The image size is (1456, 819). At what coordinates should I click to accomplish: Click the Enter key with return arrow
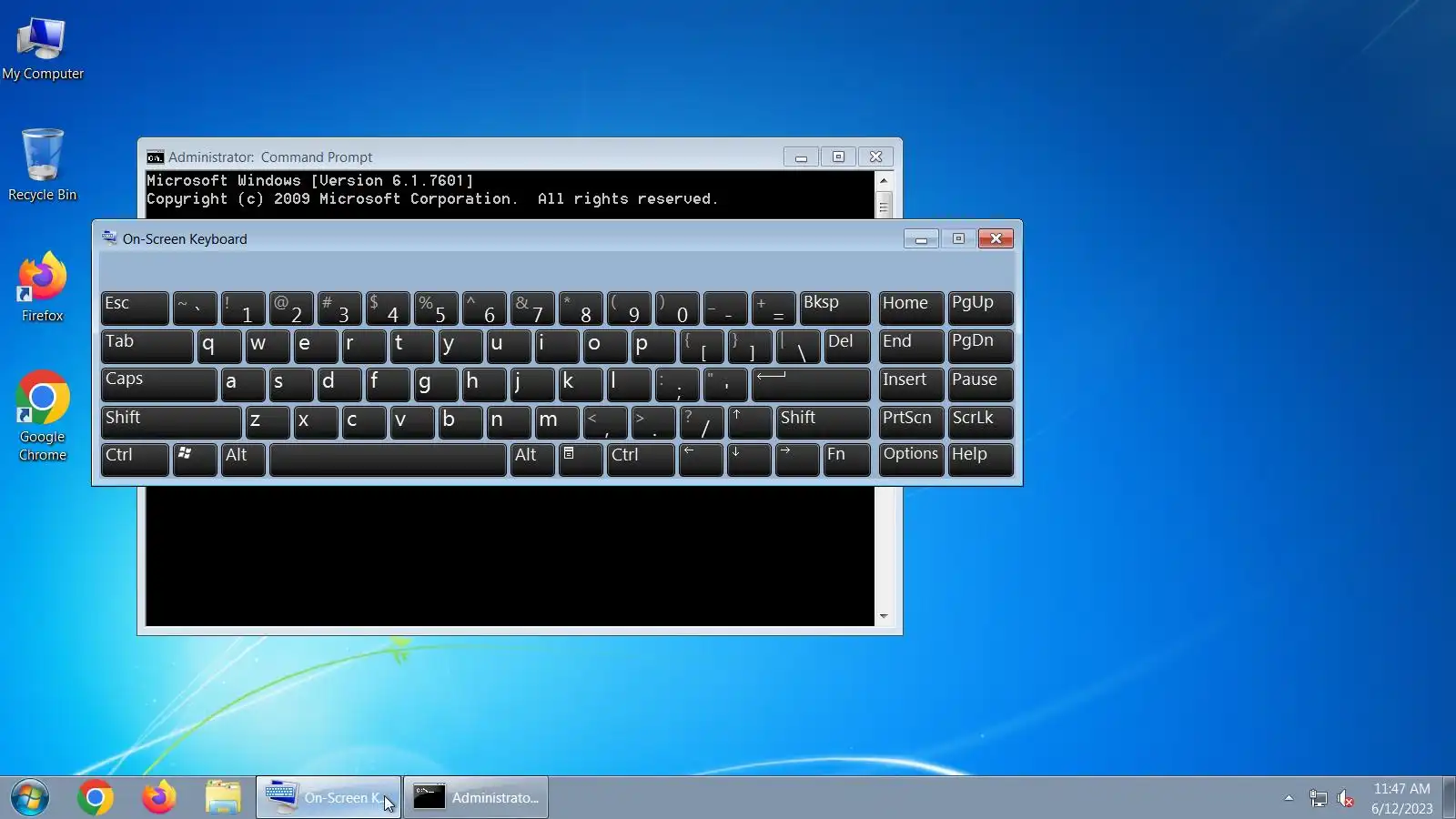(x=811, y=385)
